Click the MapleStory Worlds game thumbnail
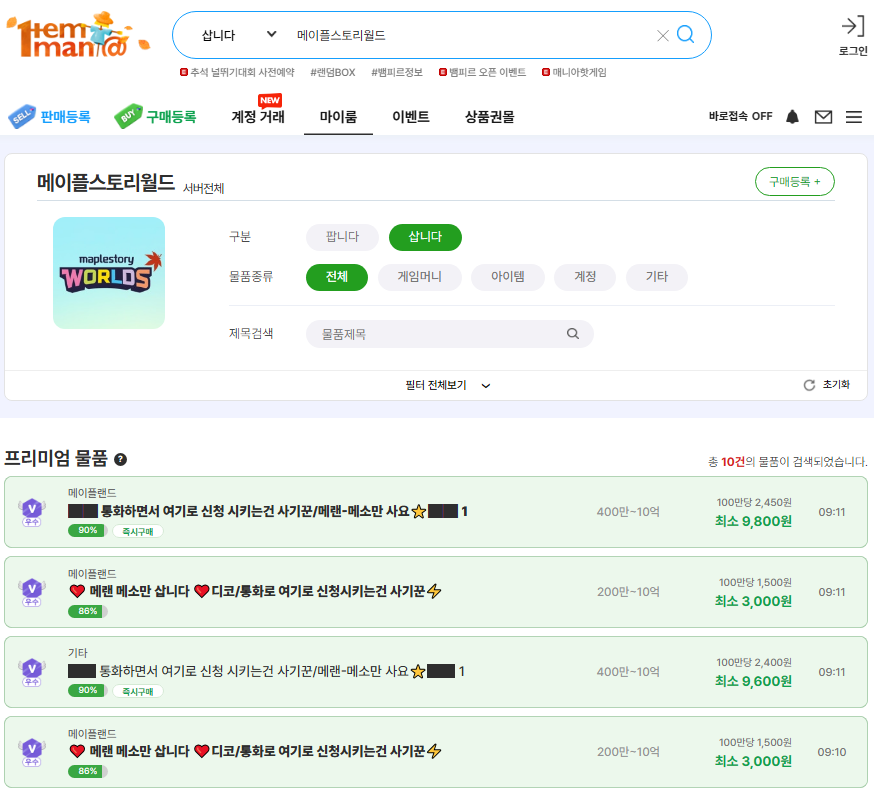 tap(109, 273)
